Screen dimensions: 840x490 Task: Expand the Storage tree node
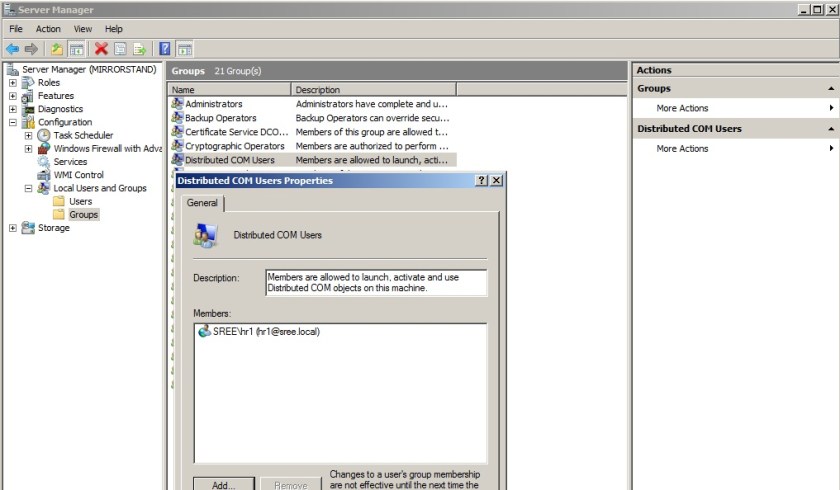[13, 228]
